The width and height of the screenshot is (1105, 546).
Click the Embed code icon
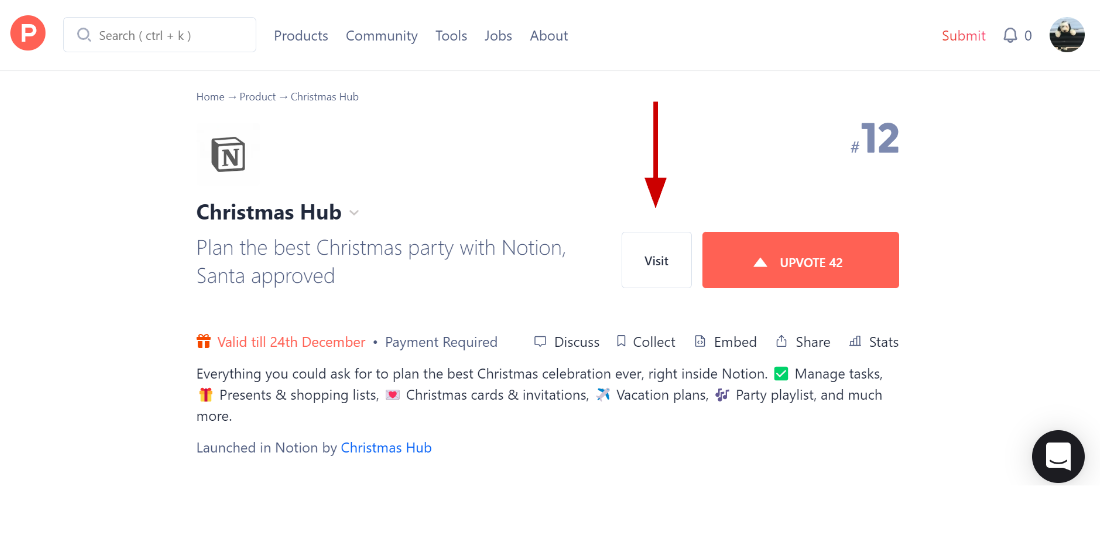point(700,342)
